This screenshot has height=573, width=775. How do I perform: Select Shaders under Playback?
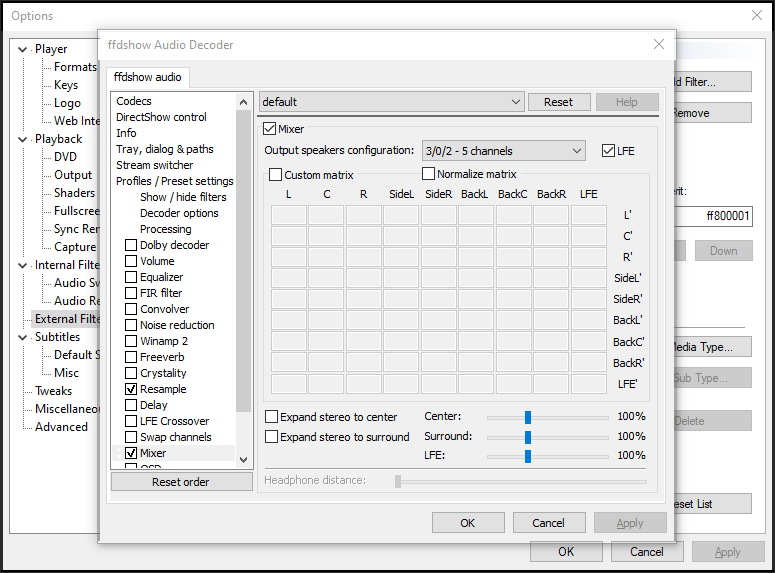(x=74, y=193)
